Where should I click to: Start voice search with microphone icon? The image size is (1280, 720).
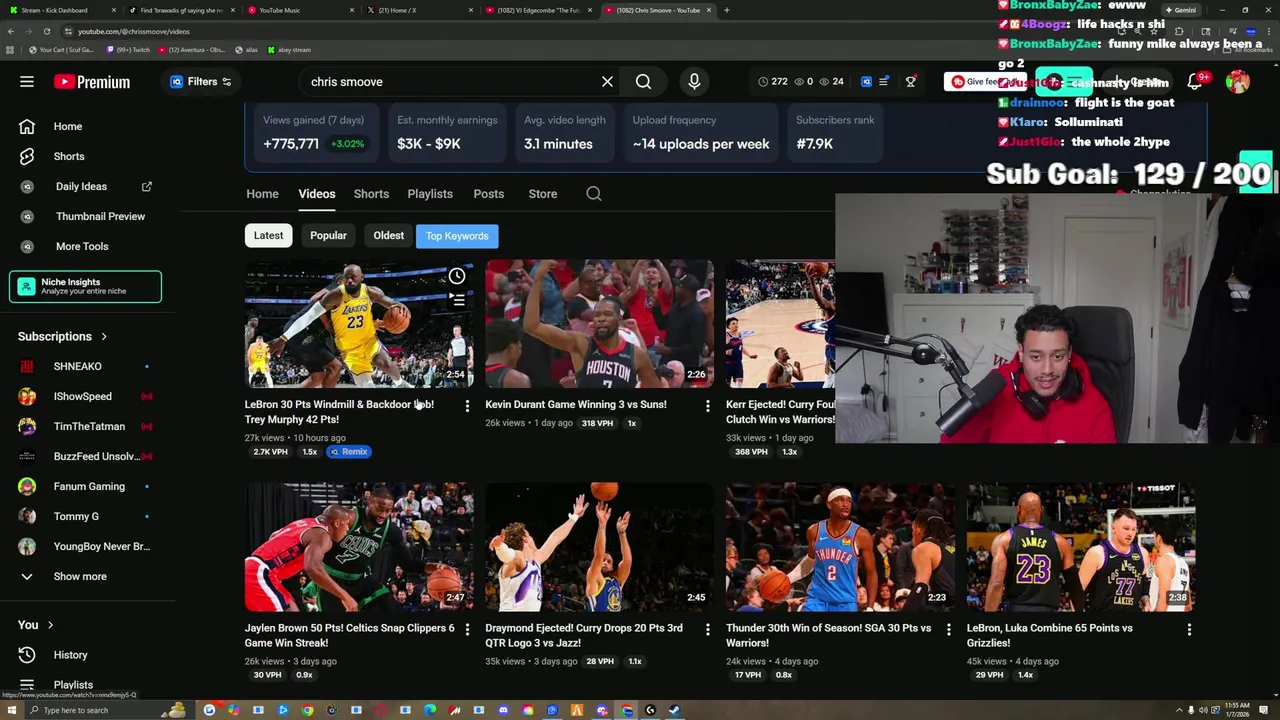[694, 82]
